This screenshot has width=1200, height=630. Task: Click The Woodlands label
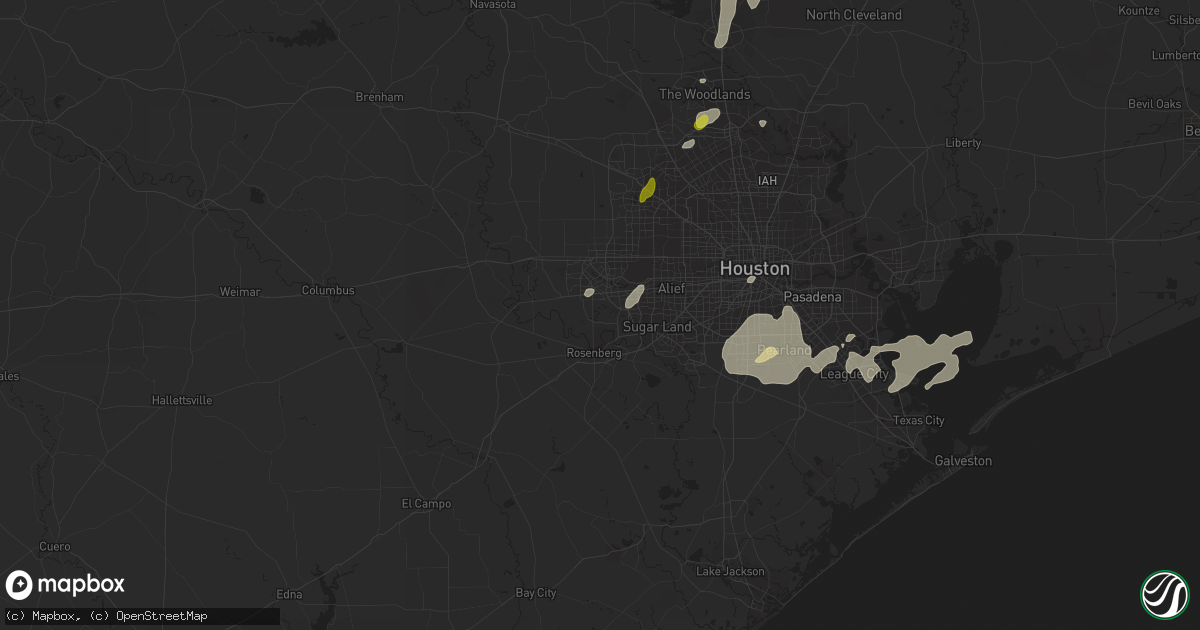(704, 94)
